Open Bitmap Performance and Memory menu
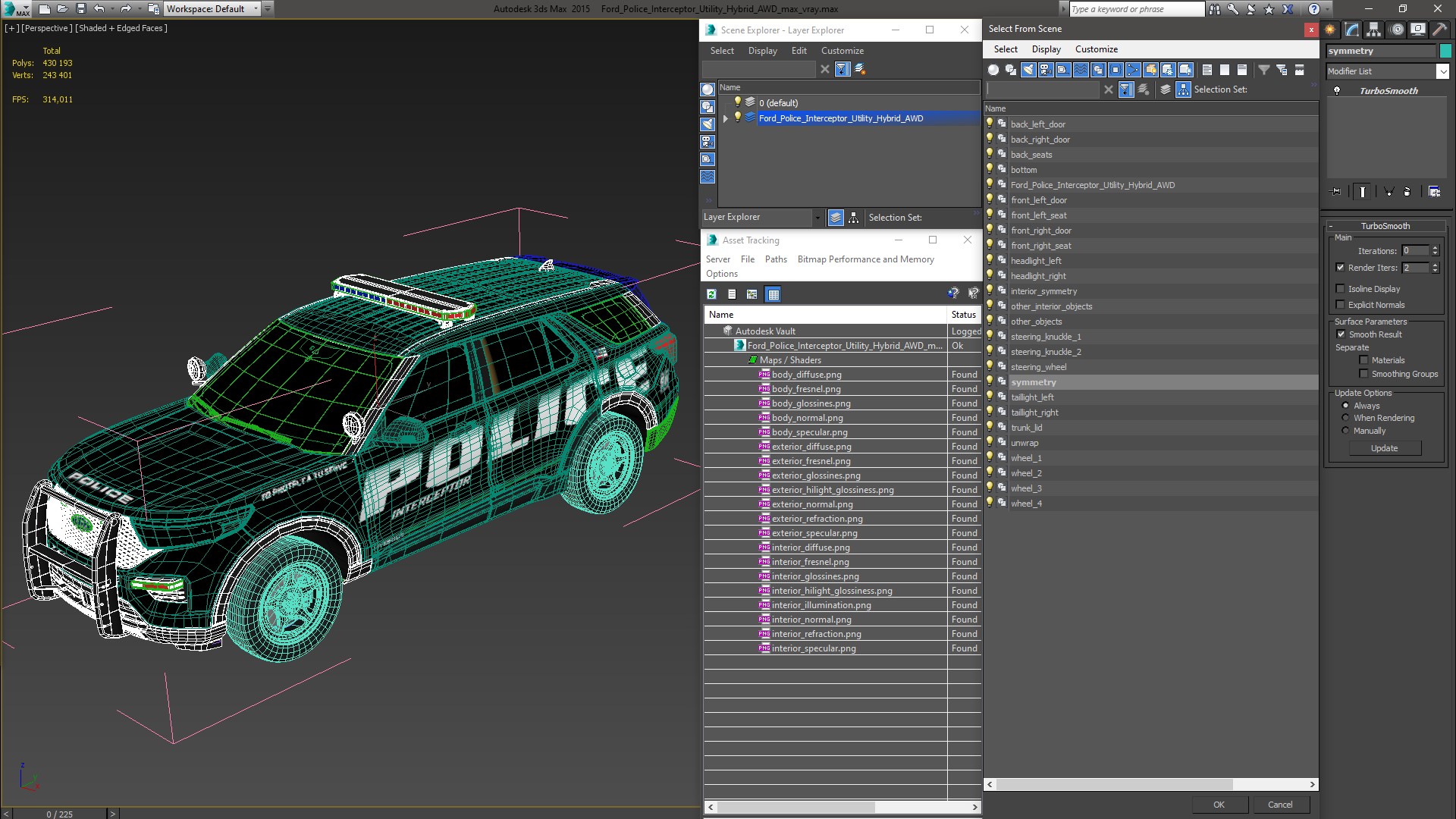The height and width of the screenshot is (819, 1456). (x=865, y=259)
